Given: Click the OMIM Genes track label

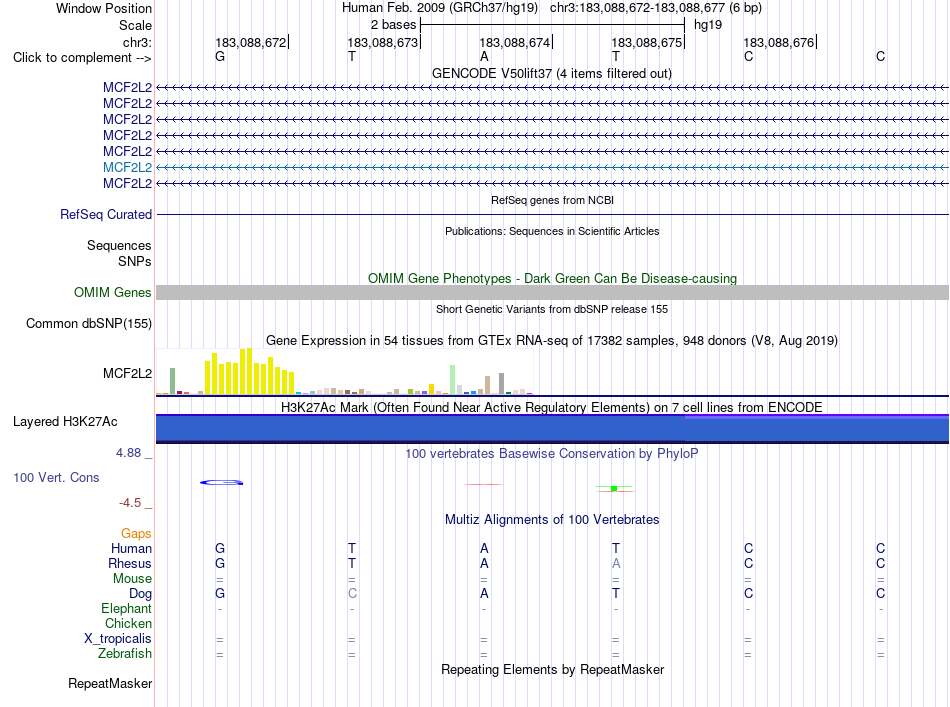Looking at the screenshot, I should pos(113,293).
